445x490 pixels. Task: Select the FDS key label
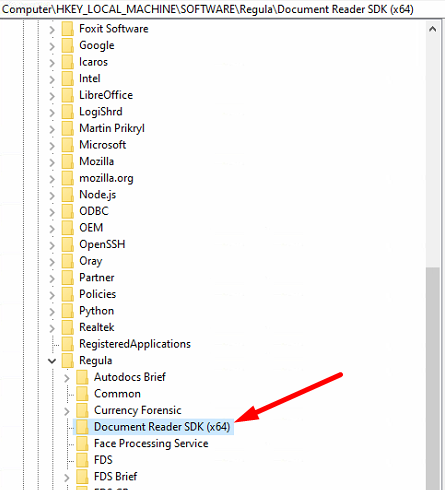click(x=103, y=460)
